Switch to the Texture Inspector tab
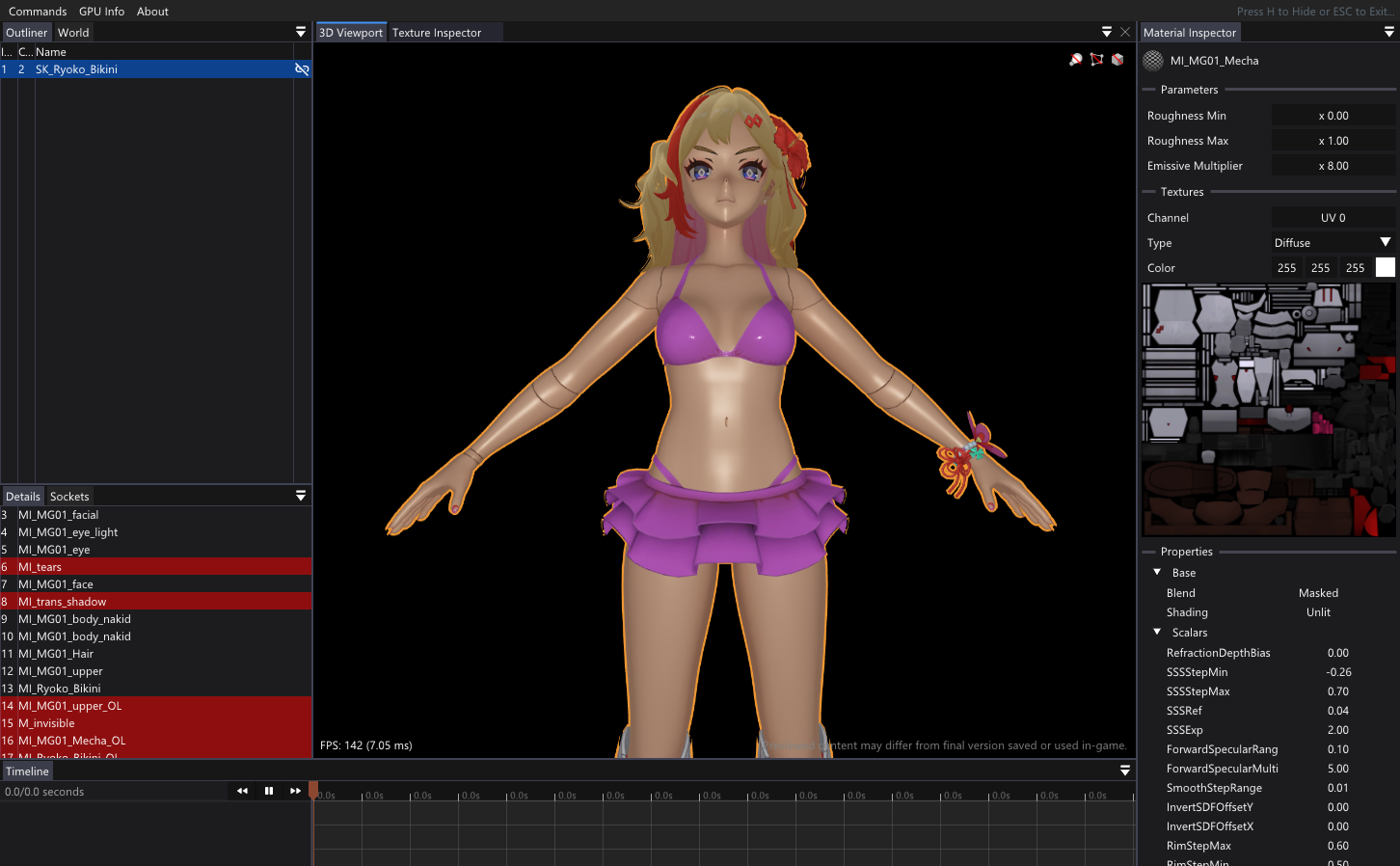1400x866 pixels. (436, 33)
